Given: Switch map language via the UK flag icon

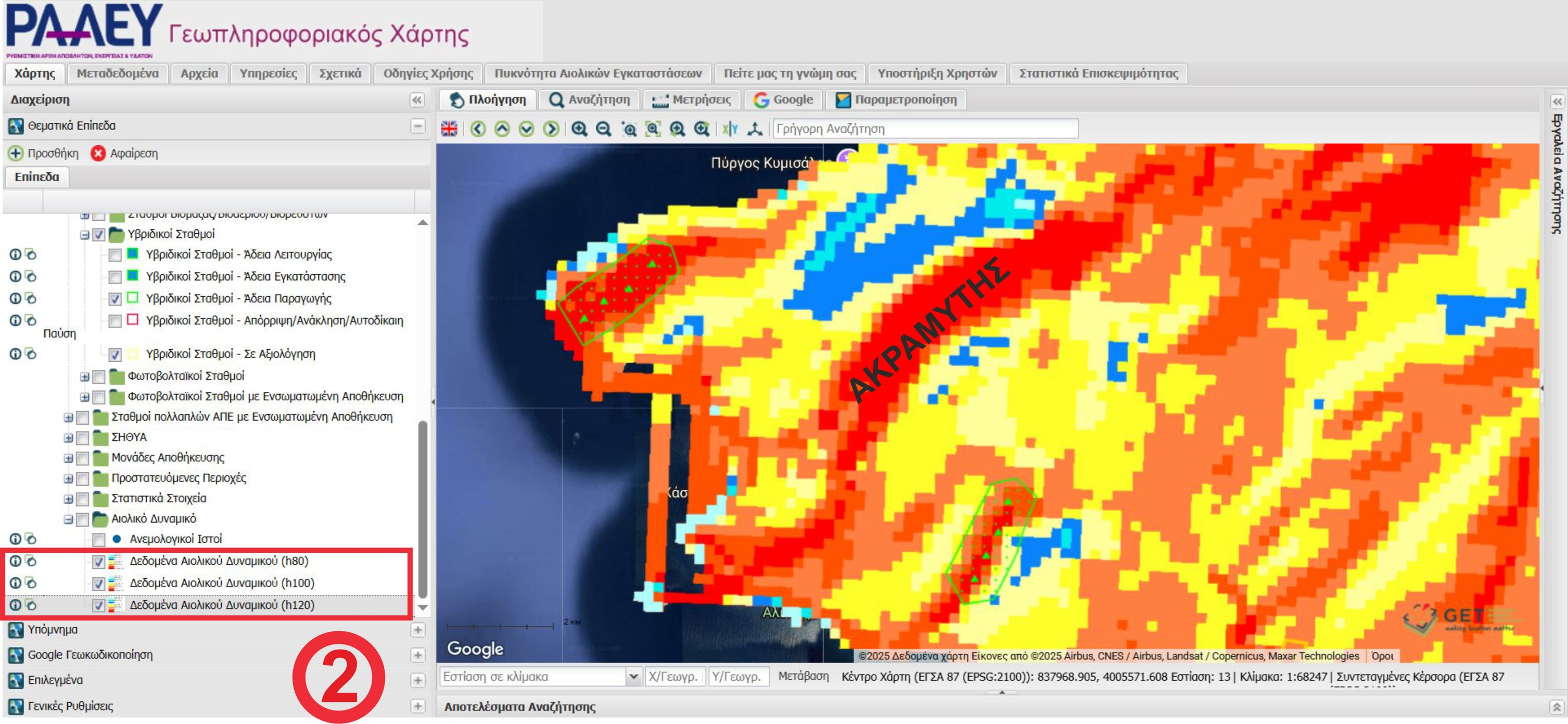Looking at the screenshot, I should click(x=449, y=129).
